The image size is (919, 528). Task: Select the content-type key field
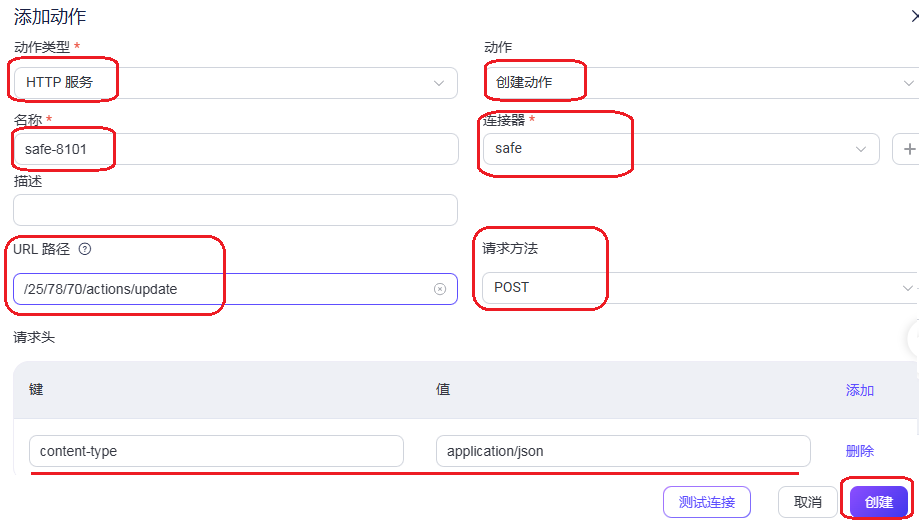216,451
